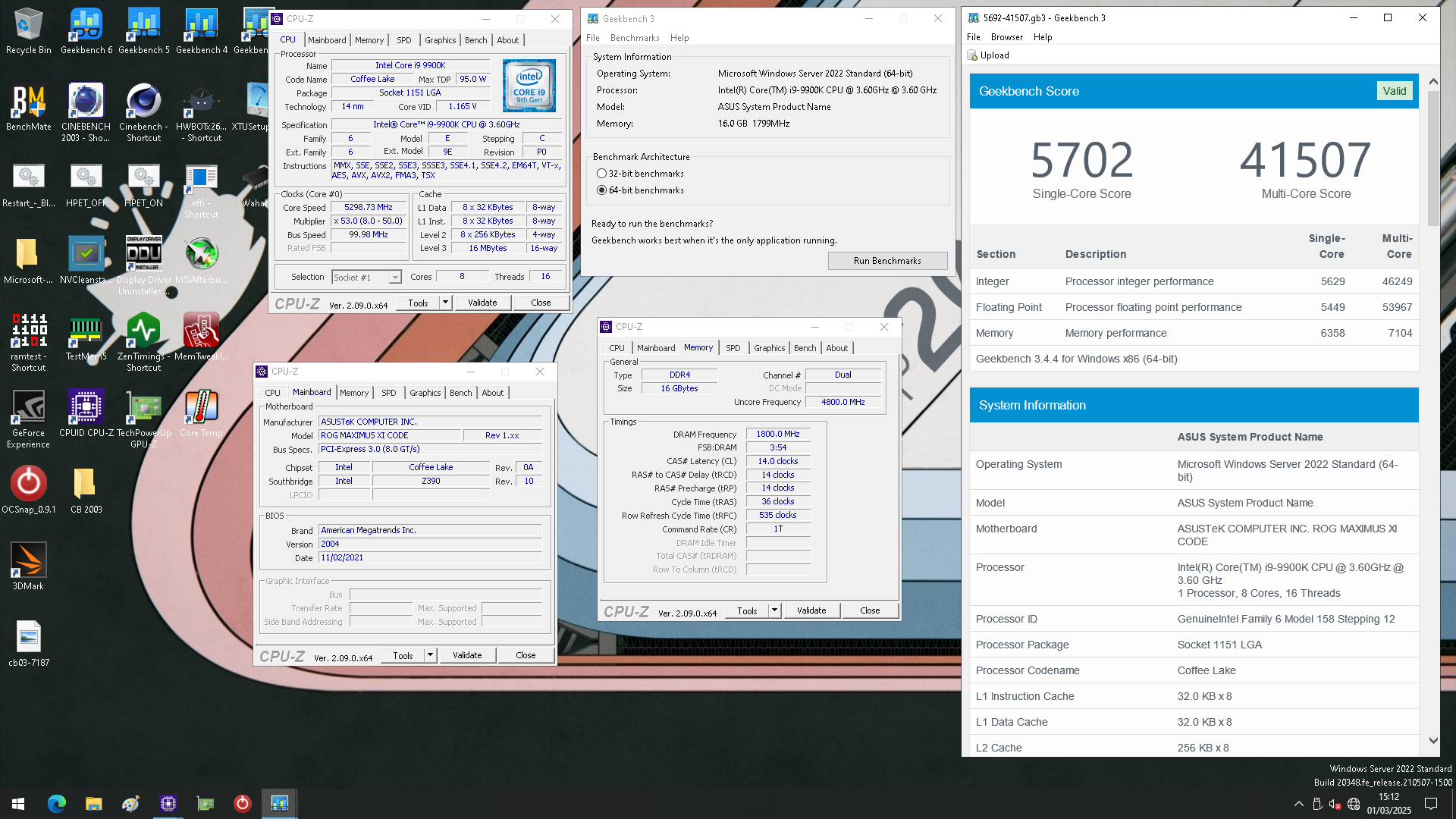
Task: Show hidden system tray icons chevron
Action: (x=1299, y=804)
